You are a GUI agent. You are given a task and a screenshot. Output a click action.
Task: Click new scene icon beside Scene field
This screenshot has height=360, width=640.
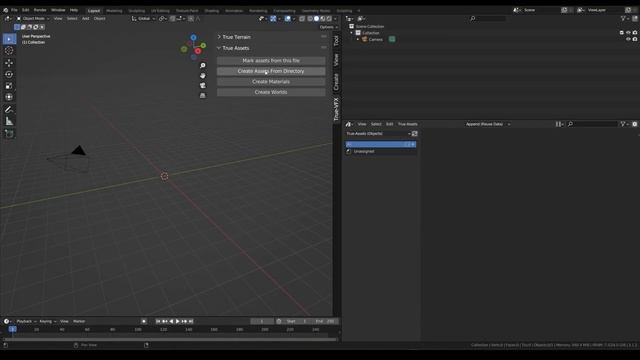(x=564, y=10)
